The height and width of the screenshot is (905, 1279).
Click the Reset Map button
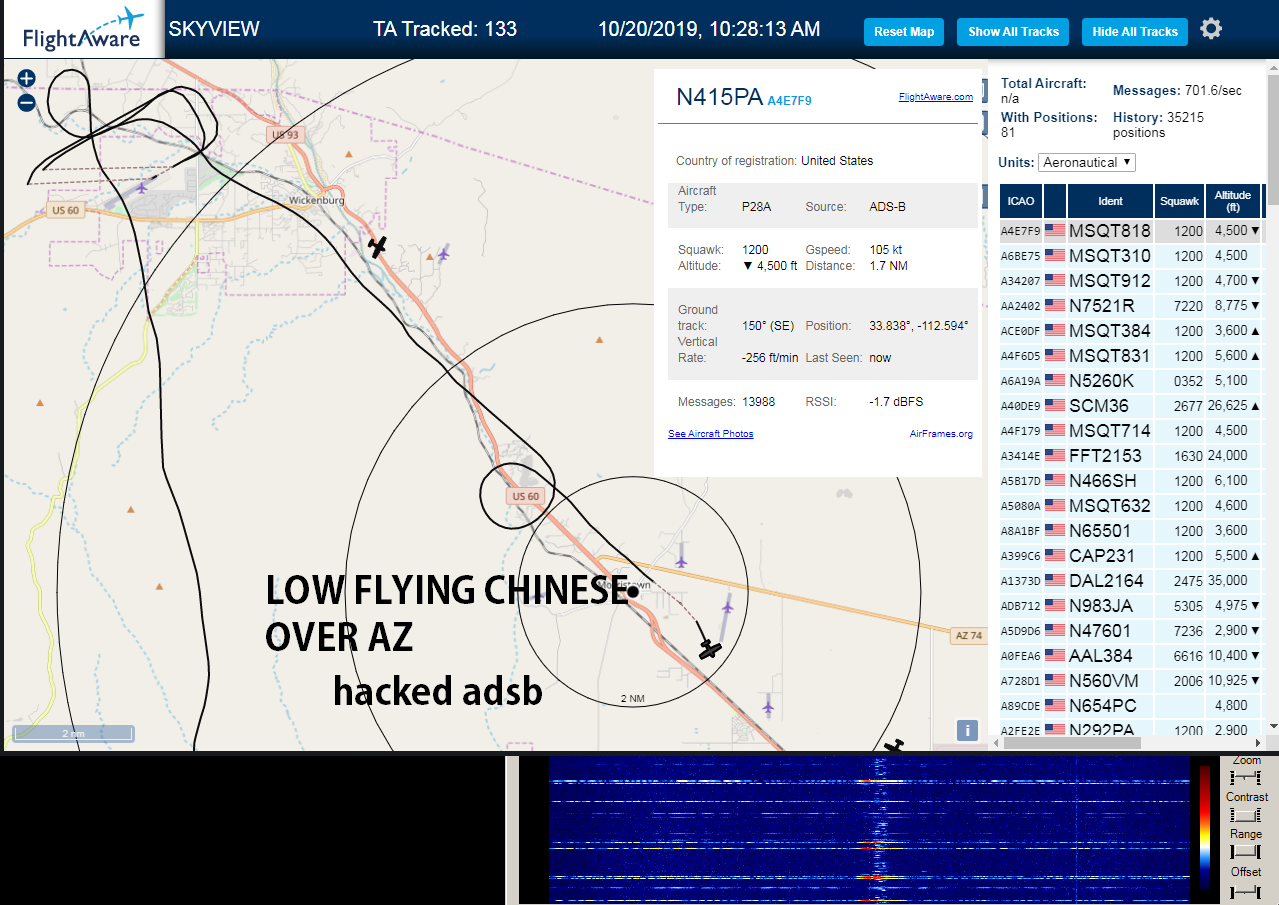(x=904, y=31)
